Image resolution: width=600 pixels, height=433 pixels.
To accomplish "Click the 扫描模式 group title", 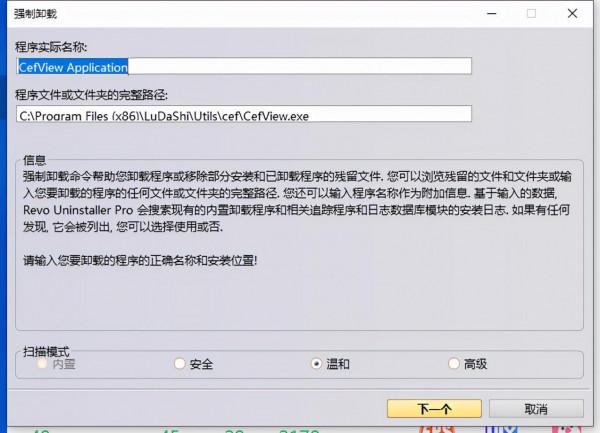I will pyautogui.click(x=46, y=351).
